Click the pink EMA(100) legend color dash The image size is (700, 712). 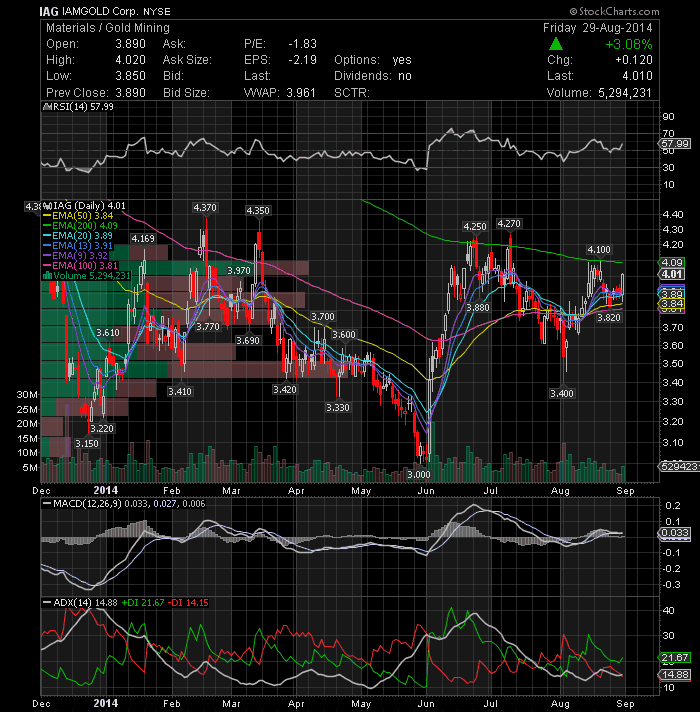pos(47,266)
